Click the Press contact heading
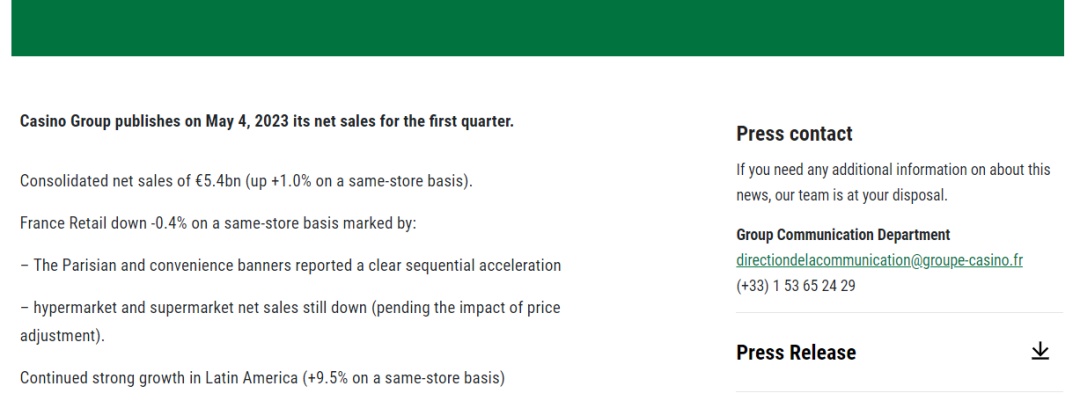The image size is (1080, 408). 794,133
